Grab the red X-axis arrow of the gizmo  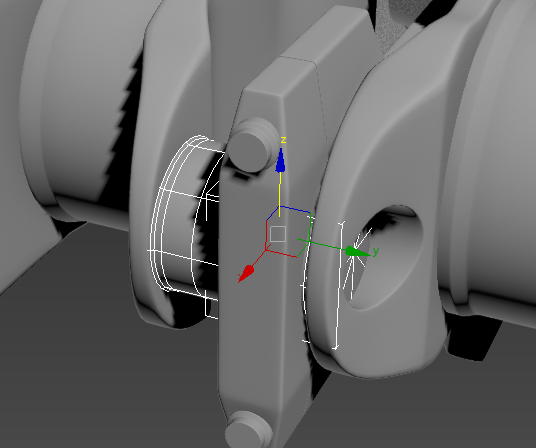click(x=246, y=273)
